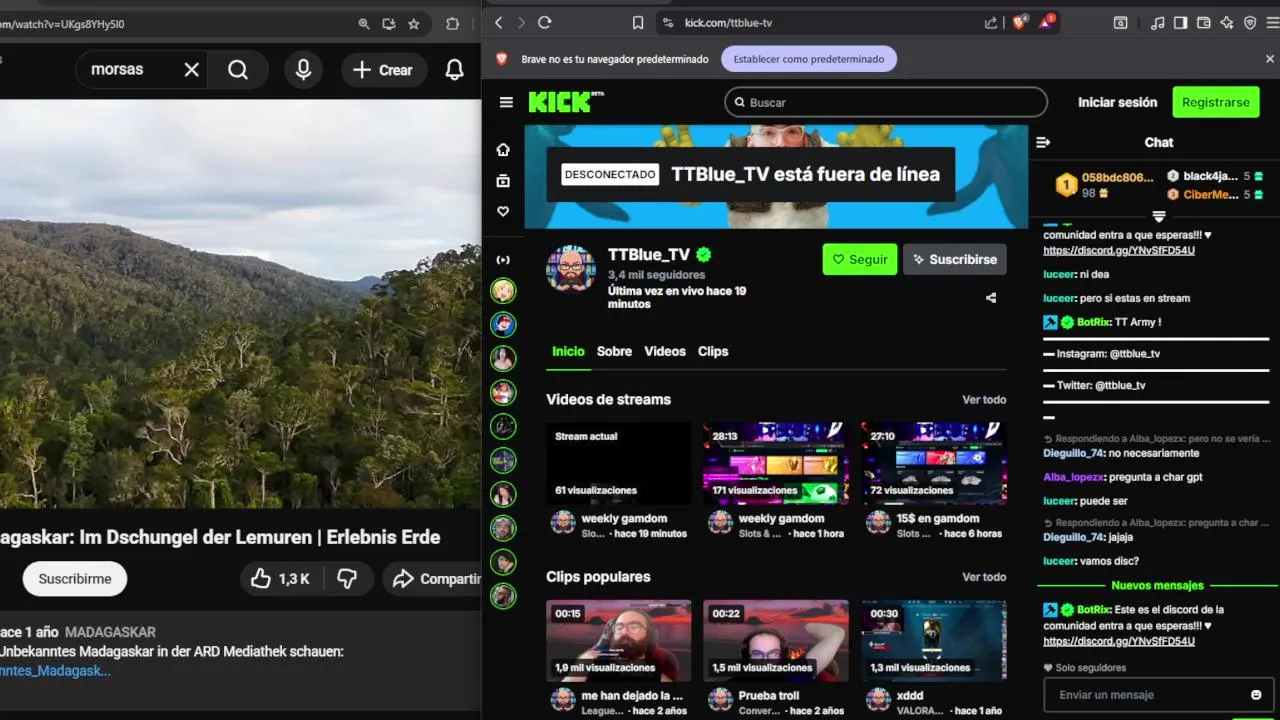Open extensions puzzle icon in left browser
1280x720 pixels.
(453, 24)
